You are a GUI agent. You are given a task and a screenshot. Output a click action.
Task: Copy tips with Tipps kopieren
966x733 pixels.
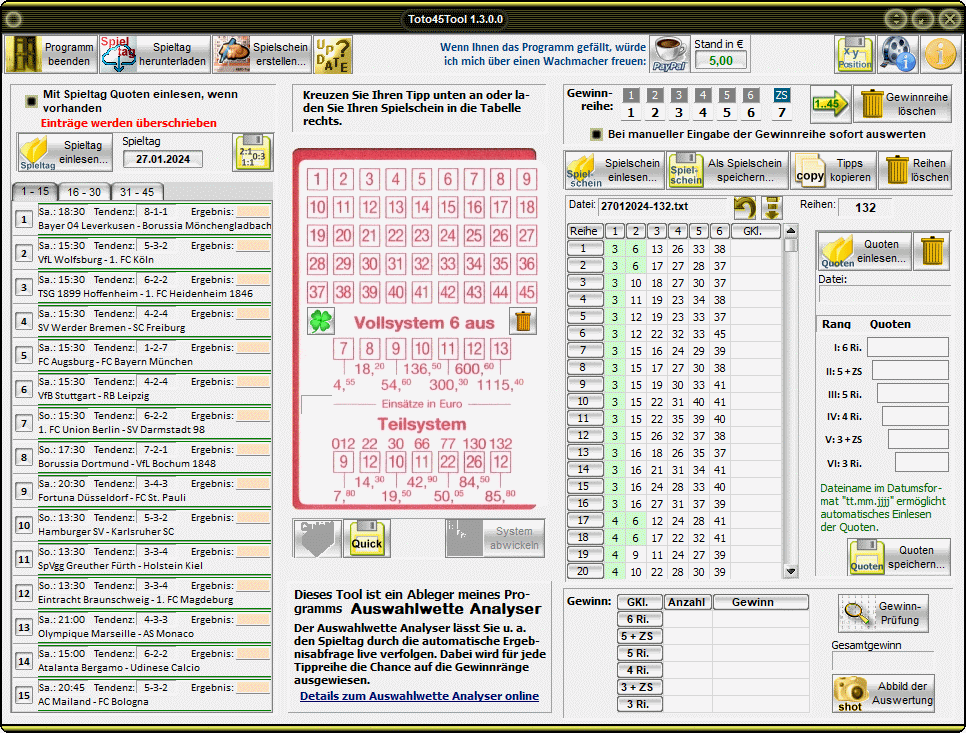coord(833,170)
